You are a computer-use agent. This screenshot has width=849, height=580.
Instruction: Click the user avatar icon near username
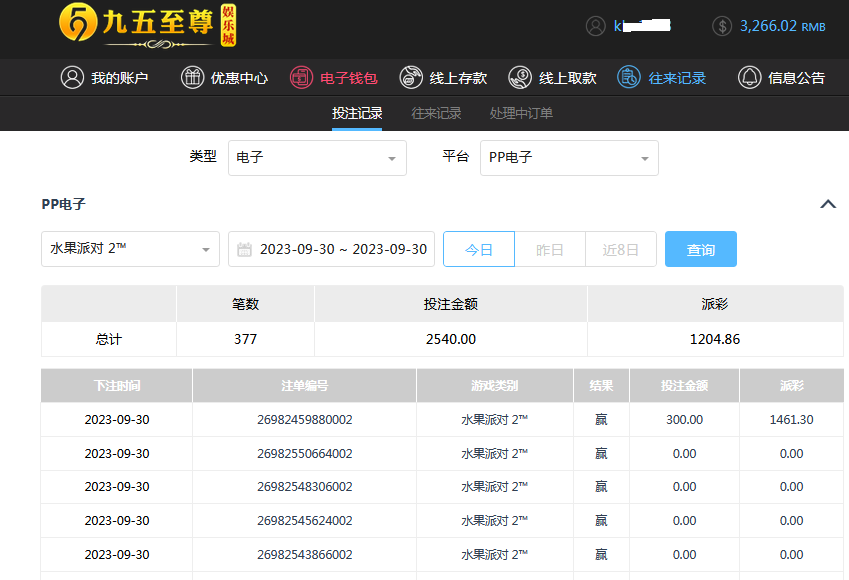(596, 26)
